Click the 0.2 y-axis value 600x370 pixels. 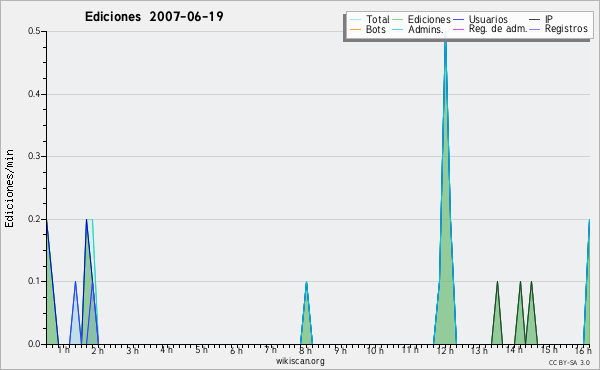pos(34,219)
